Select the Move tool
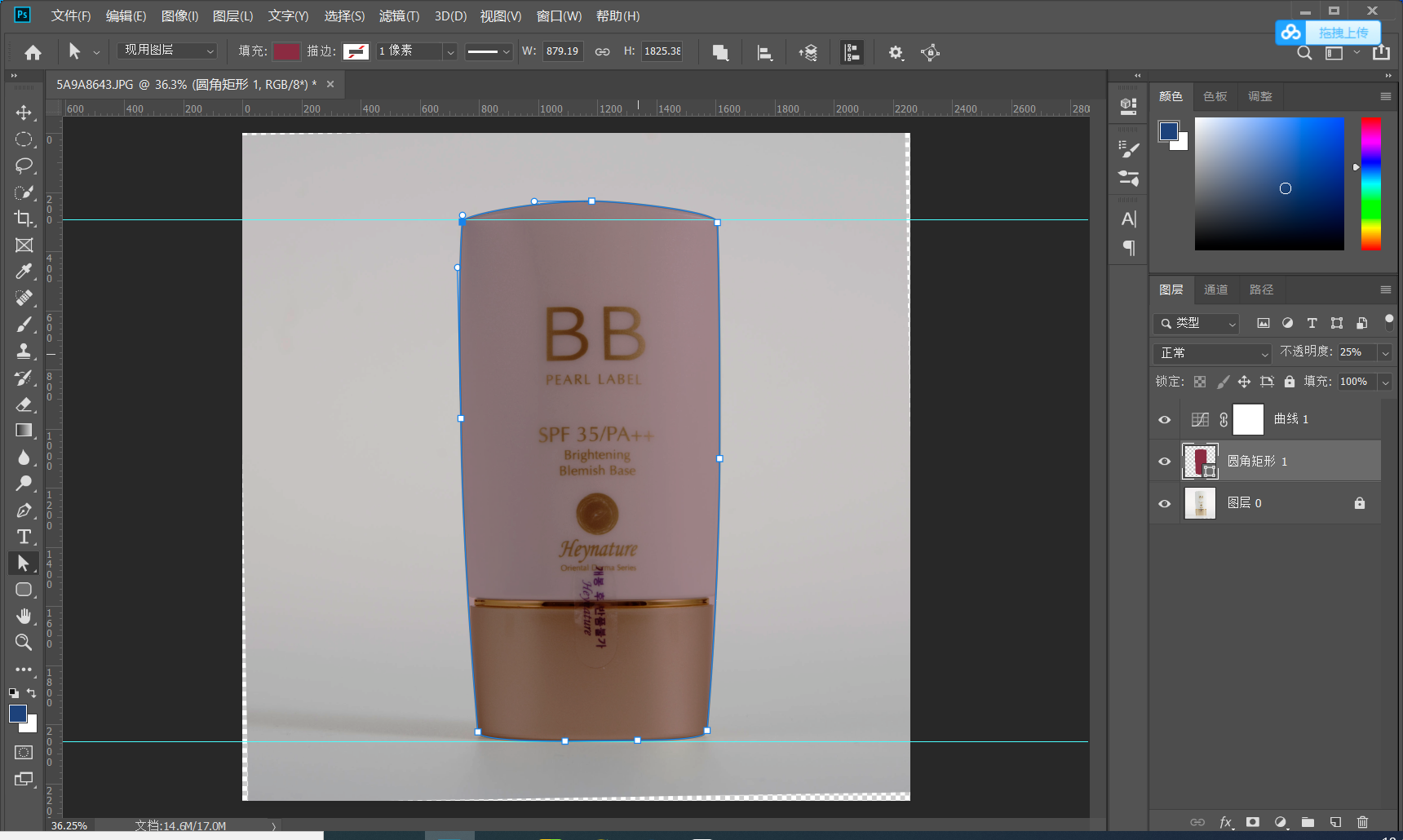Screen dimensions: 1403x840 [x=24, y=113]
